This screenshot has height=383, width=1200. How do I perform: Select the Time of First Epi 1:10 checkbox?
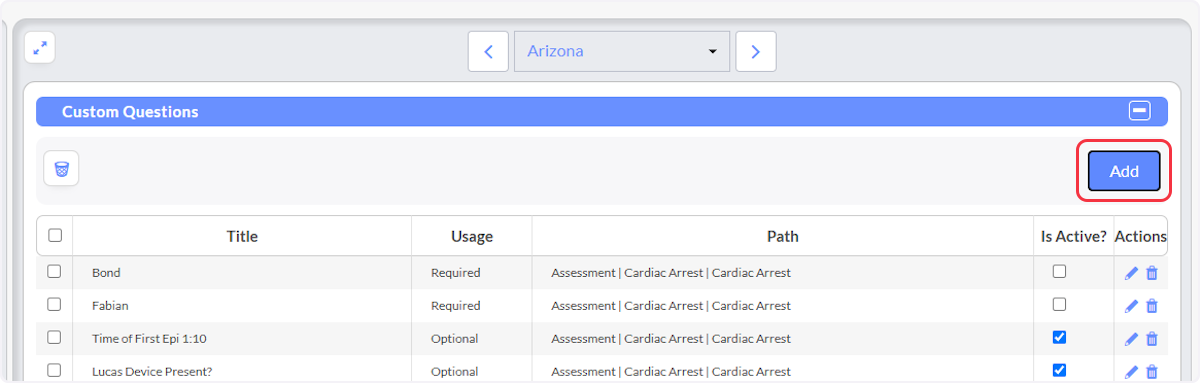pos(54,337)
